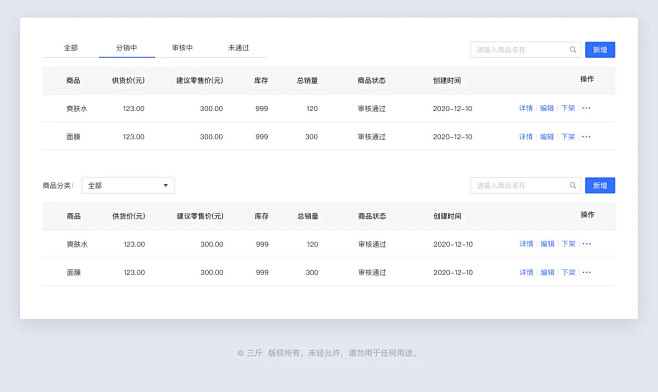Open 详情 for 爽肤水 in lower table
The height and width of the screenshot is (392, 658).
click(526, 244)
